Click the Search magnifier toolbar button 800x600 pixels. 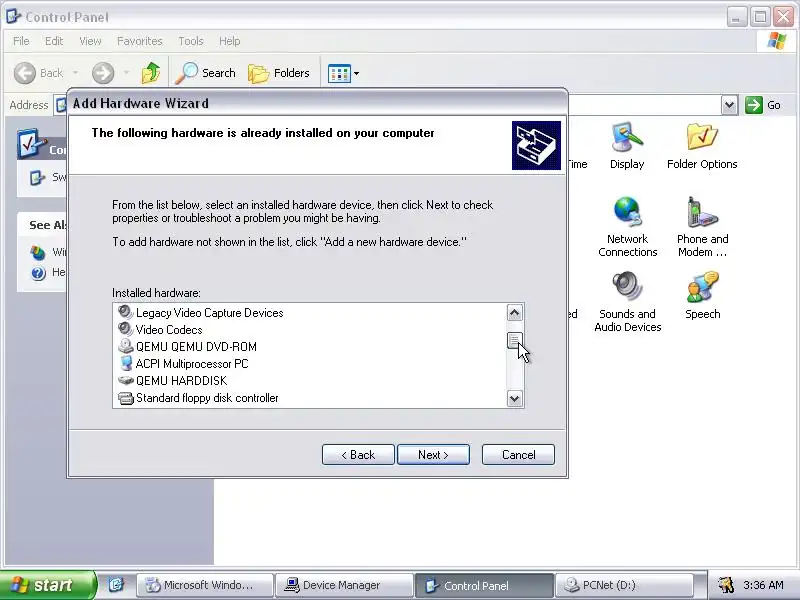pyautogui.click(x=206, y=73)
